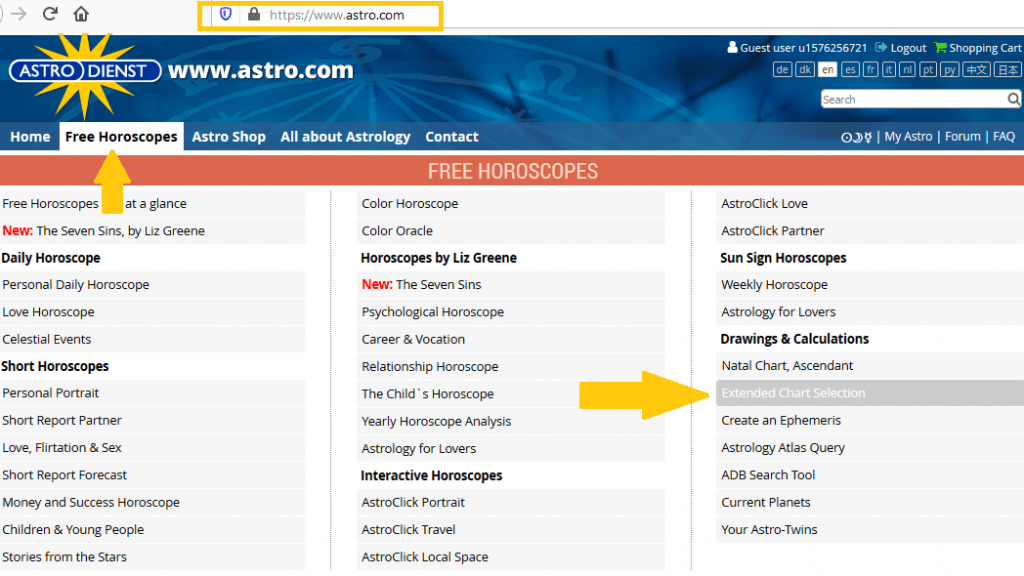Focus the site Search field

tap(913, 99)
